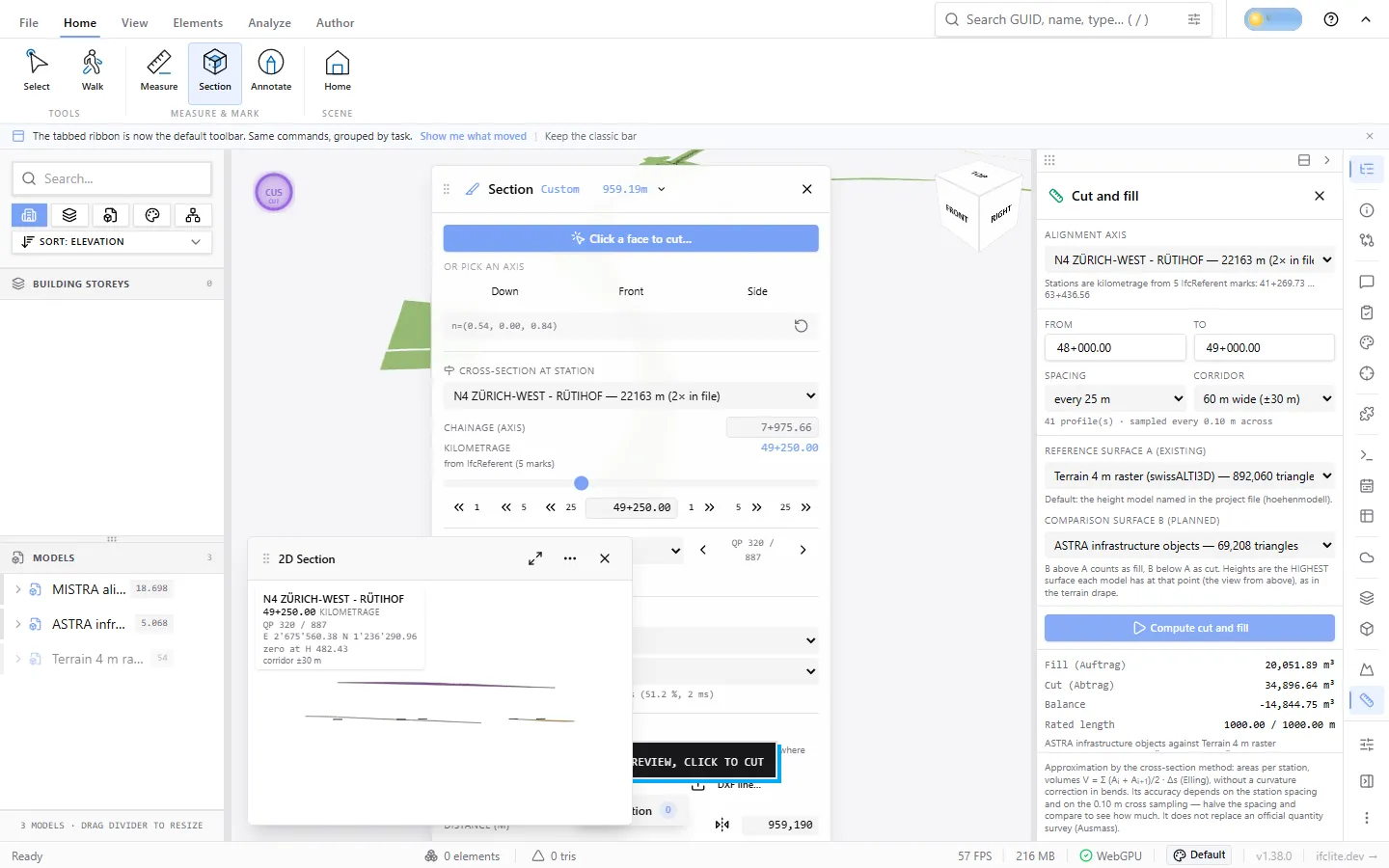Image resolution: width=1389 pixels, height=868 pixels.
Task: Open the checklist clipboard icon in sidebar
Action: pos(1367,312)
